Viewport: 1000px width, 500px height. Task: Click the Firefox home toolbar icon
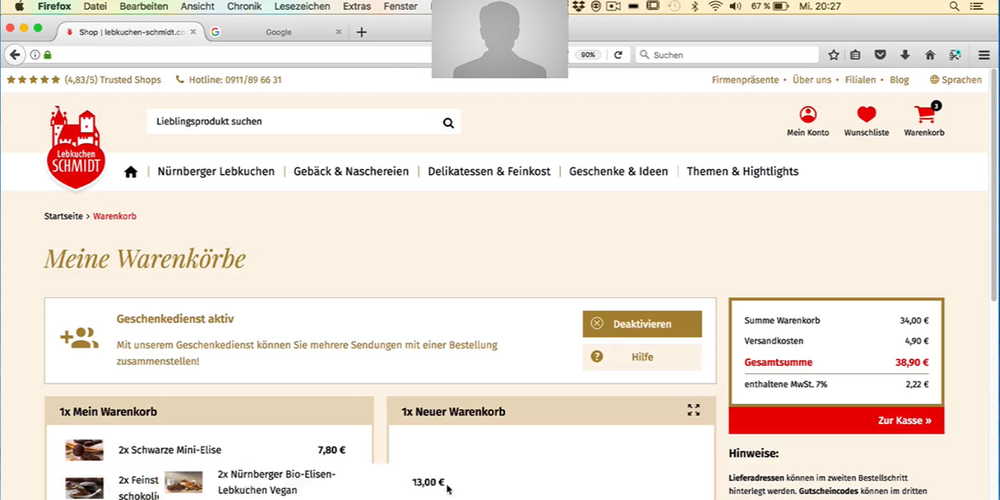coord(930,55)
